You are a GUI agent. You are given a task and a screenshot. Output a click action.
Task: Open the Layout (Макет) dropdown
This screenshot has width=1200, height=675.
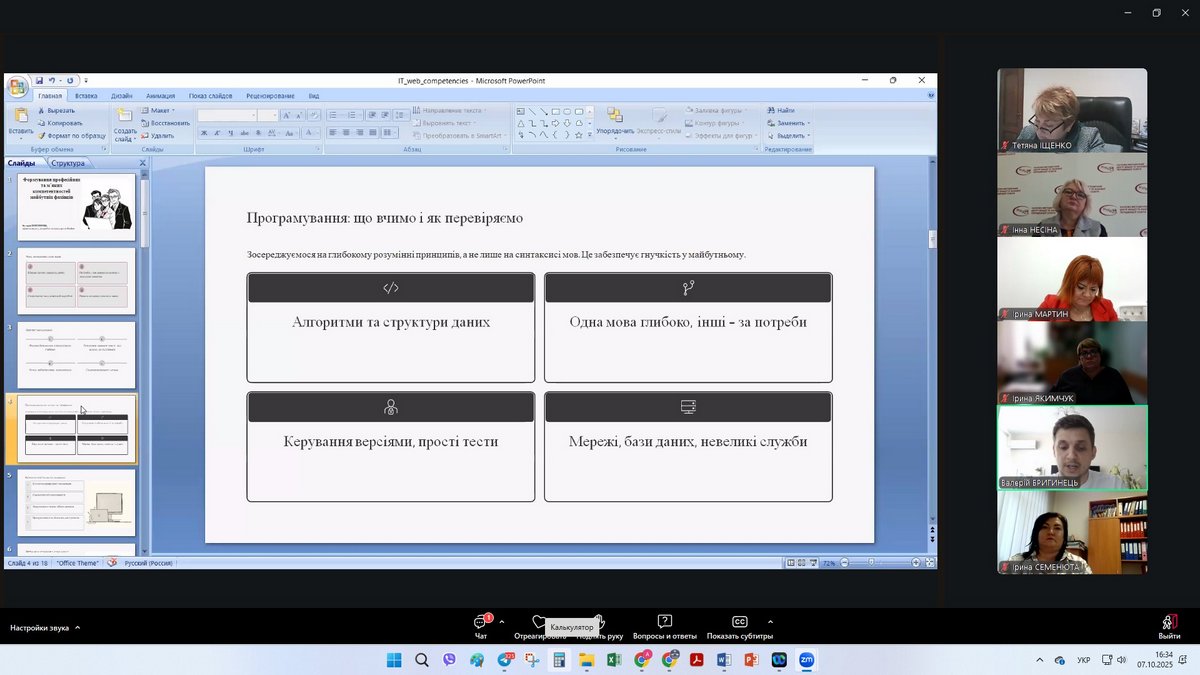click(x=159, y=110)
